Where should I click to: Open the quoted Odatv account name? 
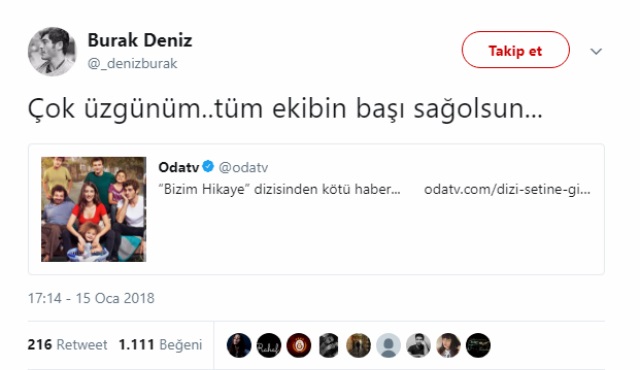tap(178, 167)
